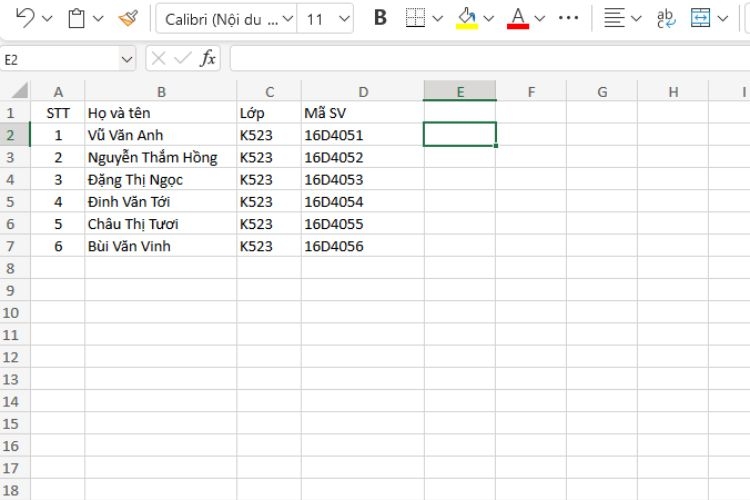Select row 2 header

[x=15, y=135]
